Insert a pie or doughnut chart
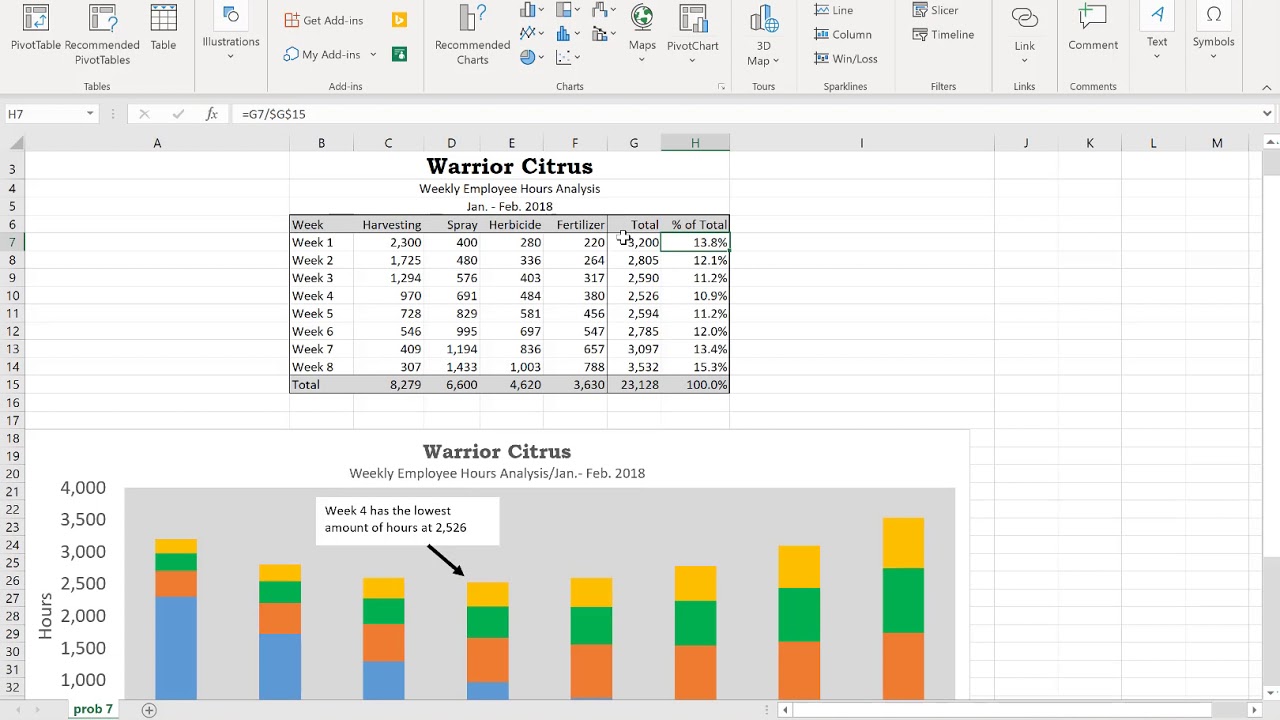This screenshot has height=720, width=1280. pos(532,57)
